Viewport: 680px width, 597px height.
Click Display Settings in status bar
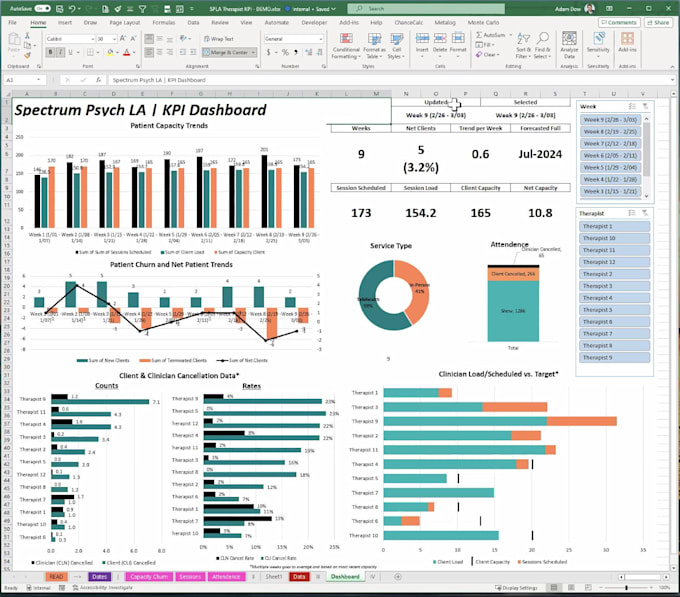click(516, 588)
